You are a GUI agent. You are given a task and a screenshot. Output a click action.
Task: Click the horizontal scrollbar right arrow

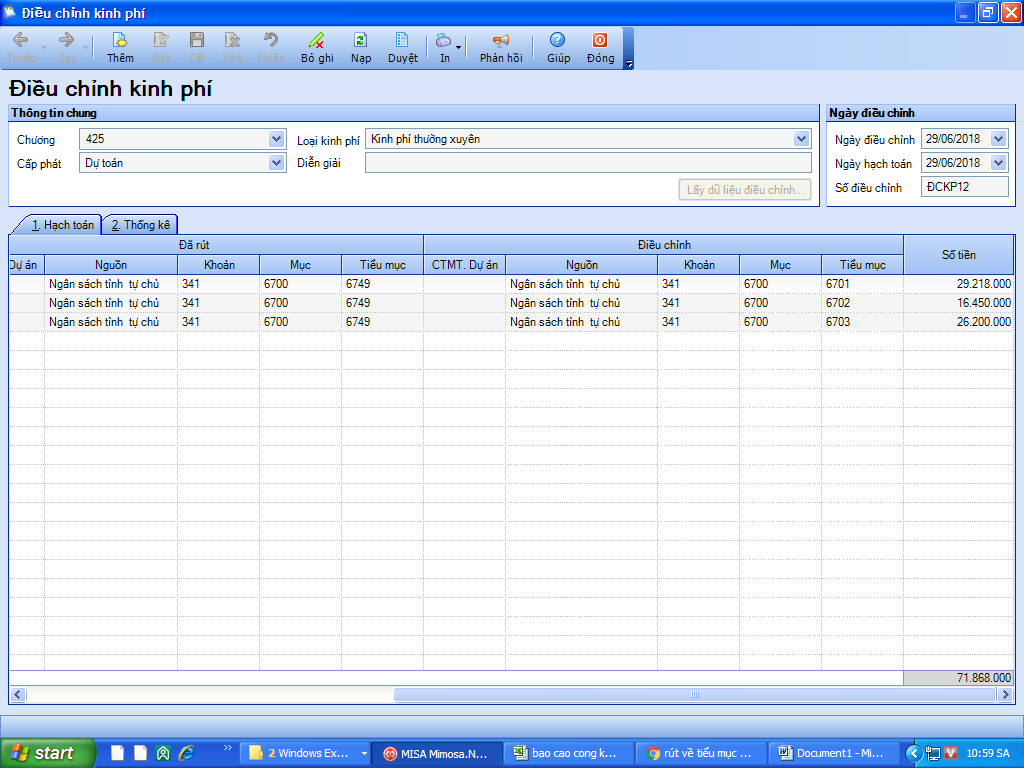tap(1006, 695)
